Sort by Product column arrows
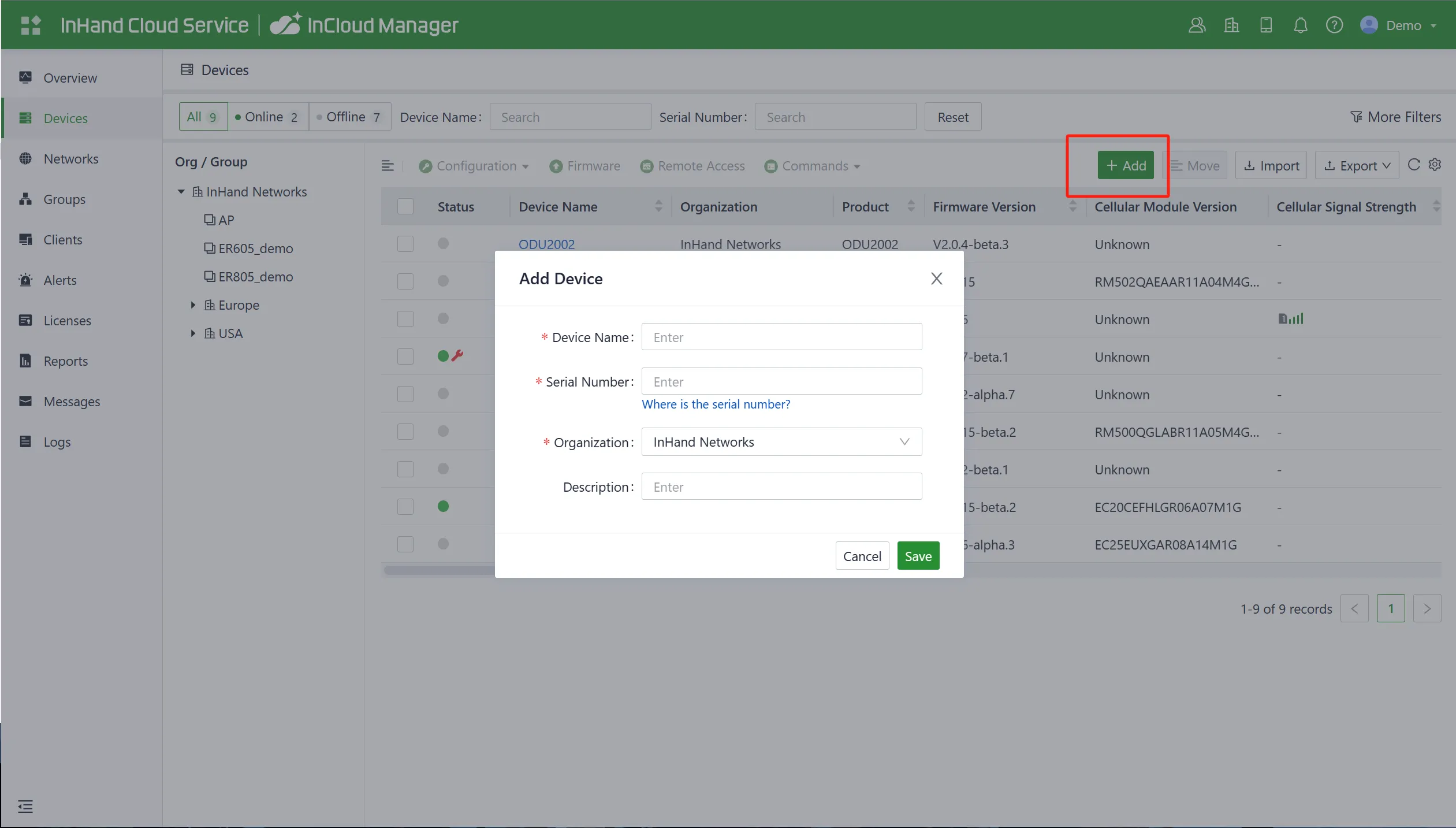The width and height of the screenshot is (1456, 828). pos(911,206)
